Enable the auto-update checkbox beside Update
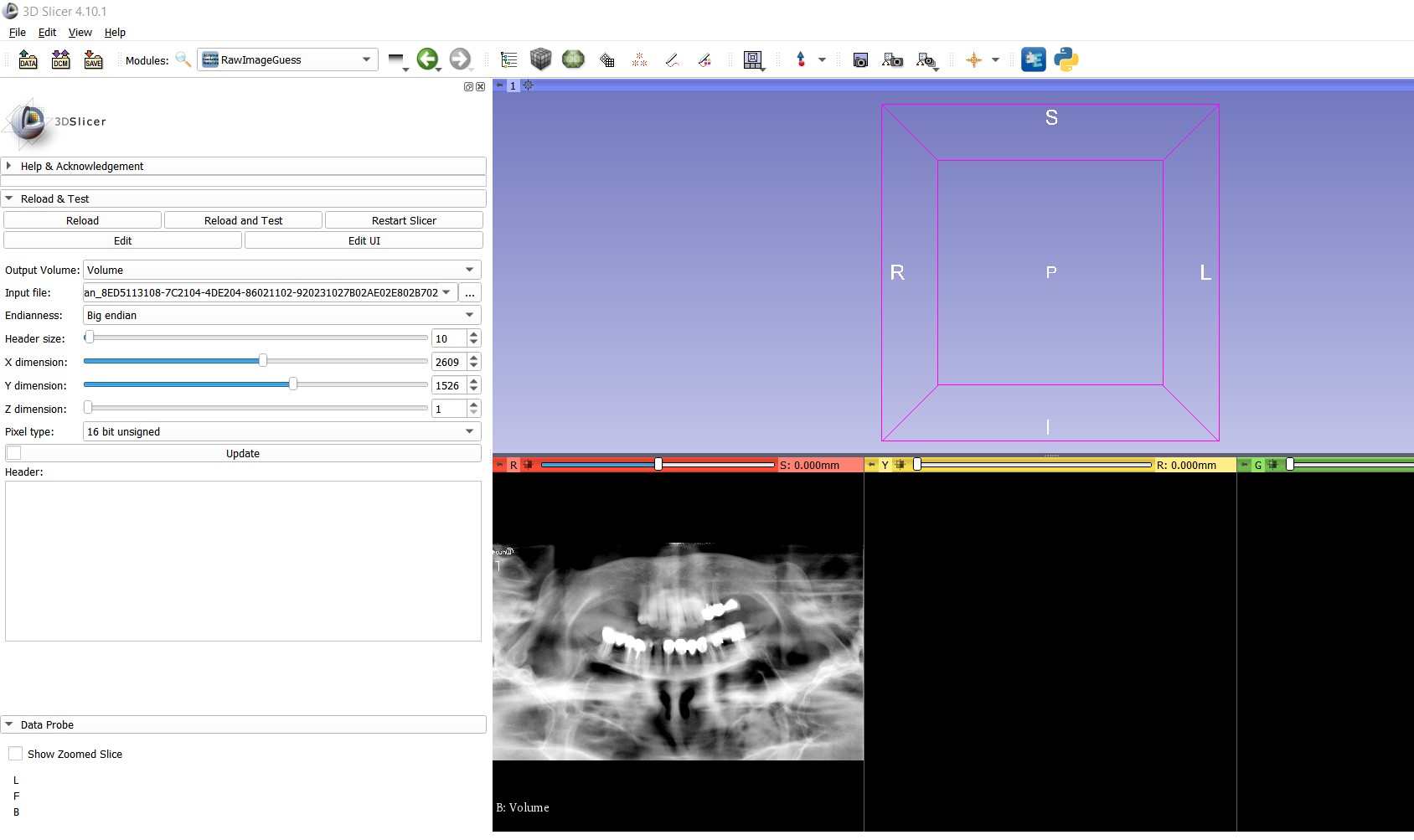Image resolution: width=1414 pixels, height=840 pixels. [x=14, y=453]
